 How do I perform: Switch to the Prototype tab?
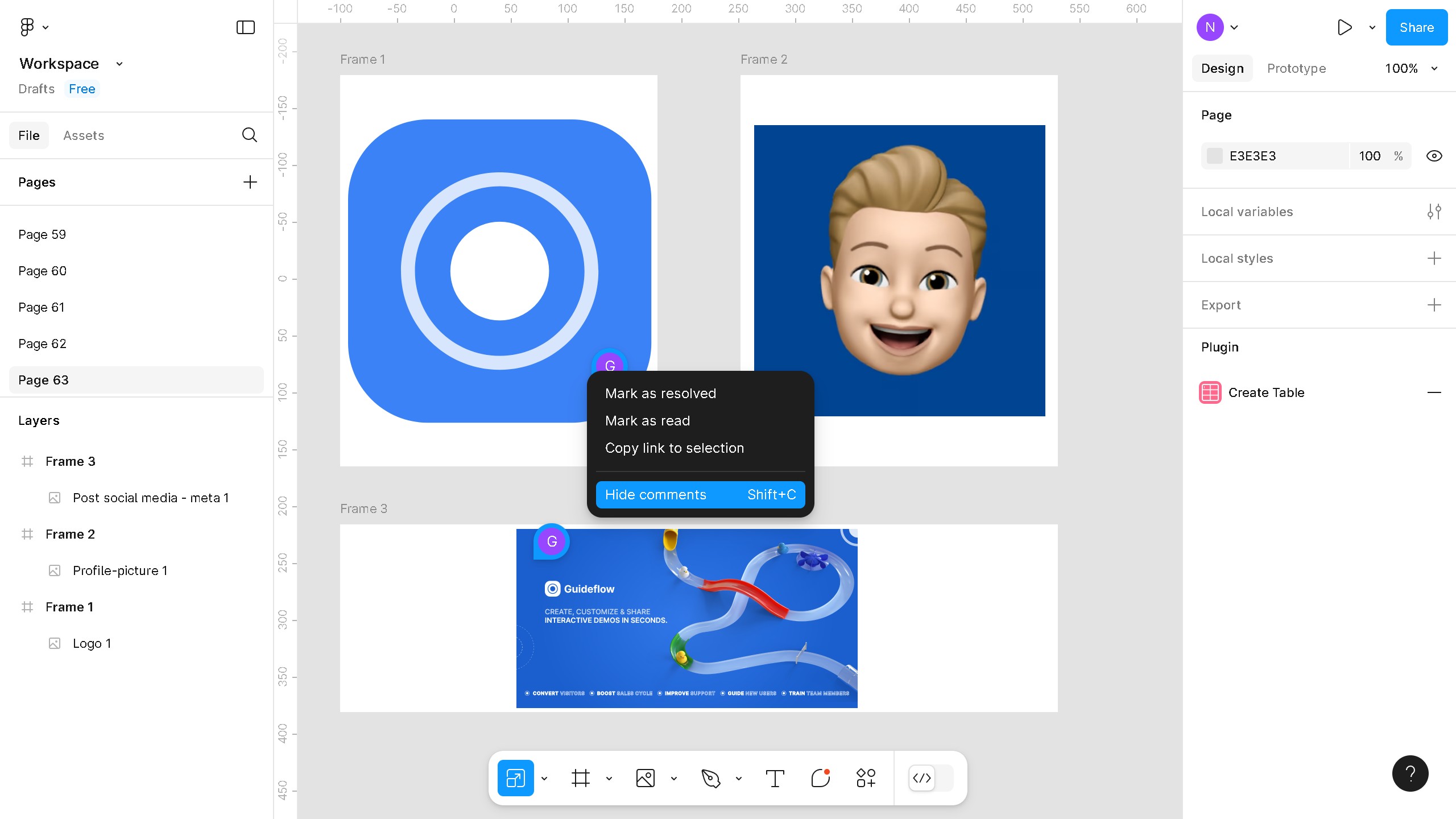[x=1296, y=68]
